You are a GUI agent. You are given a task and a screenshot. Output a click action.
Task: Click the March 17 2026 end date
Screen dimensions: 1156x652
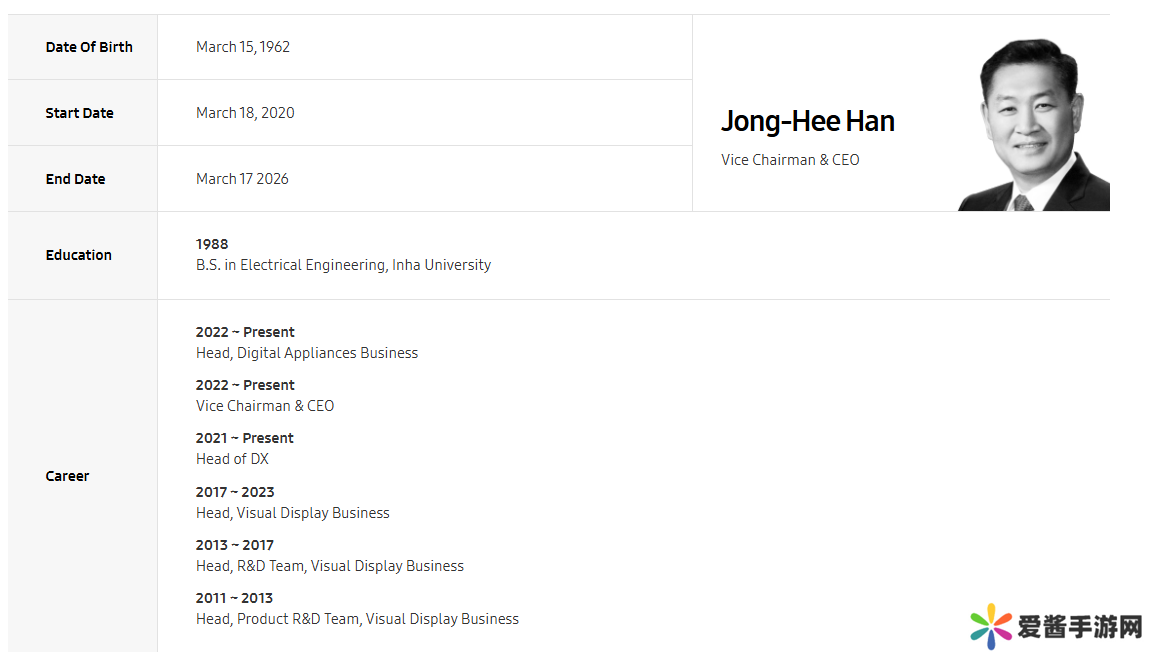[242, 179]
